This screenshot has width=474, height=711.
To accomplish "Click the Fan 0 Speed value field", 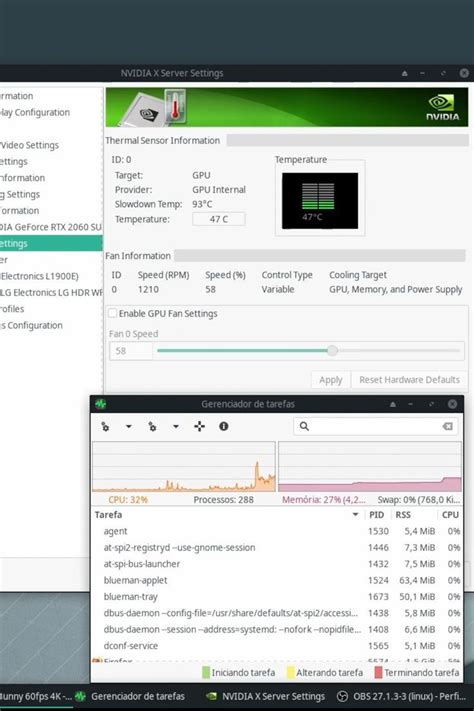I will [131, 351].
